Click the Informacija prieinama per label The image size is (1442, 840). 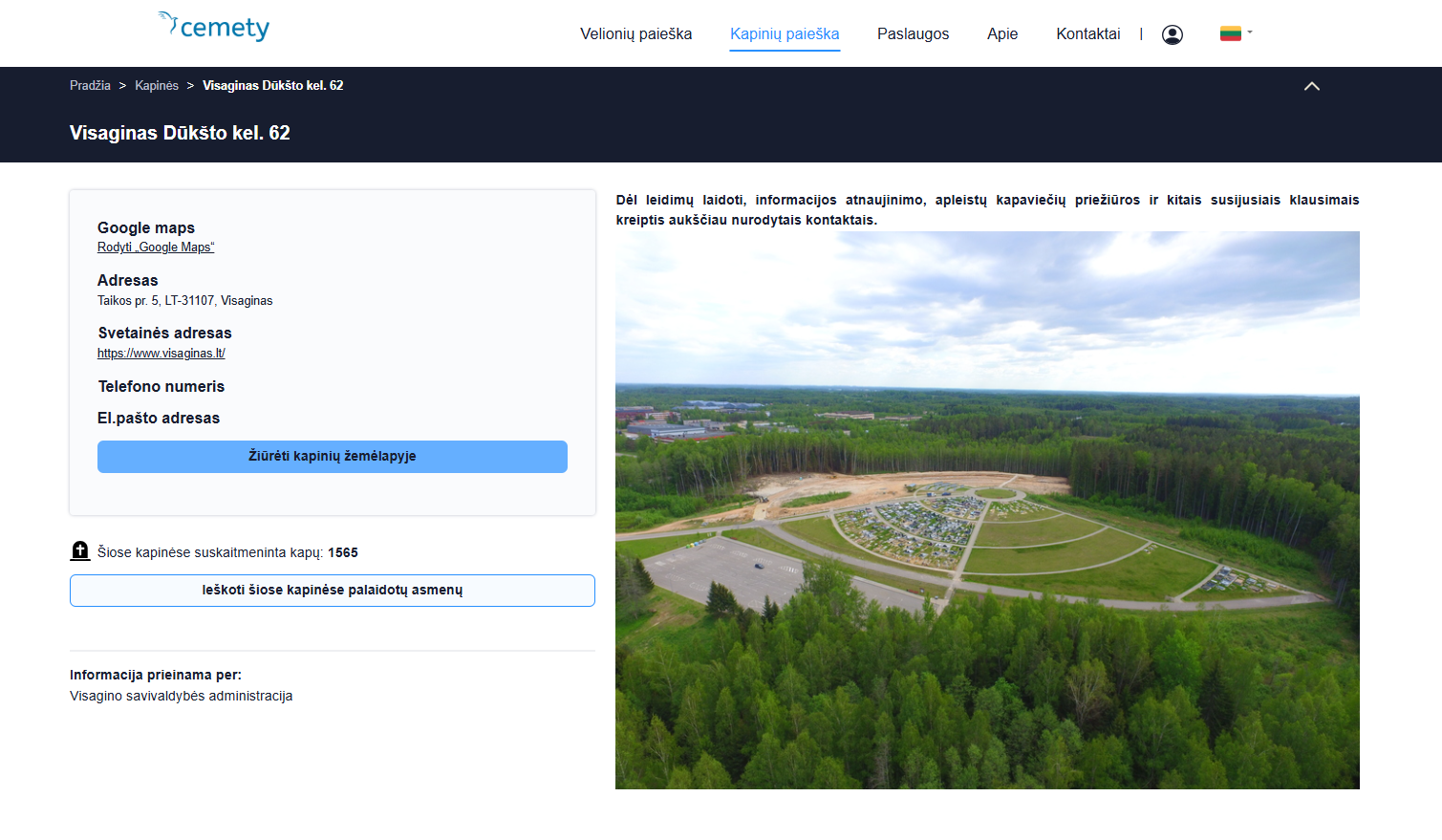tap(156, 675)
